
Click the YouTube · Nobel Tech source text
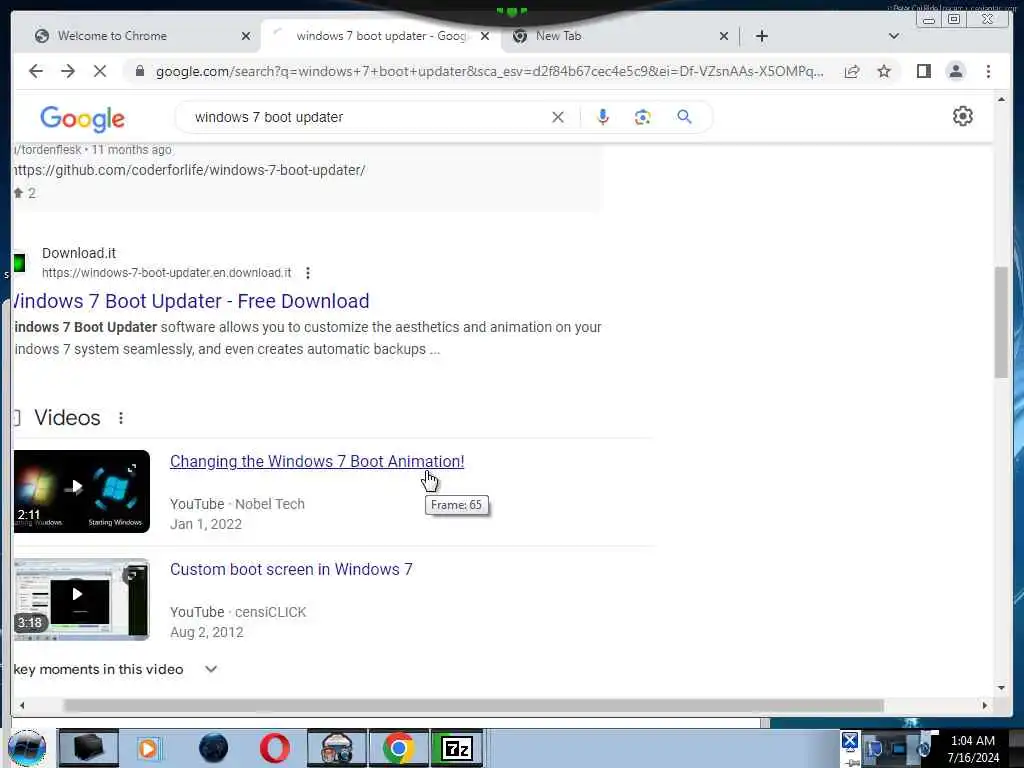click(x=237, y=504)
